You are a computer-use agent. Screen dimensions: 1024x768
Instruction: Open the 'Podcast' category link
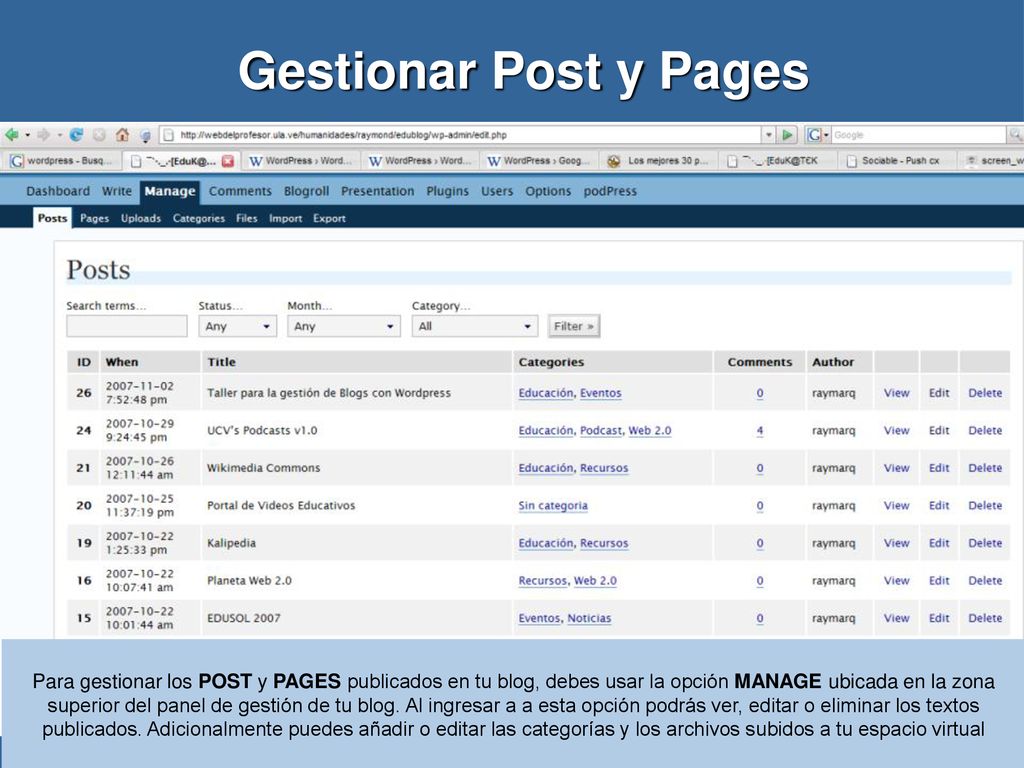[x=601, y=430]
